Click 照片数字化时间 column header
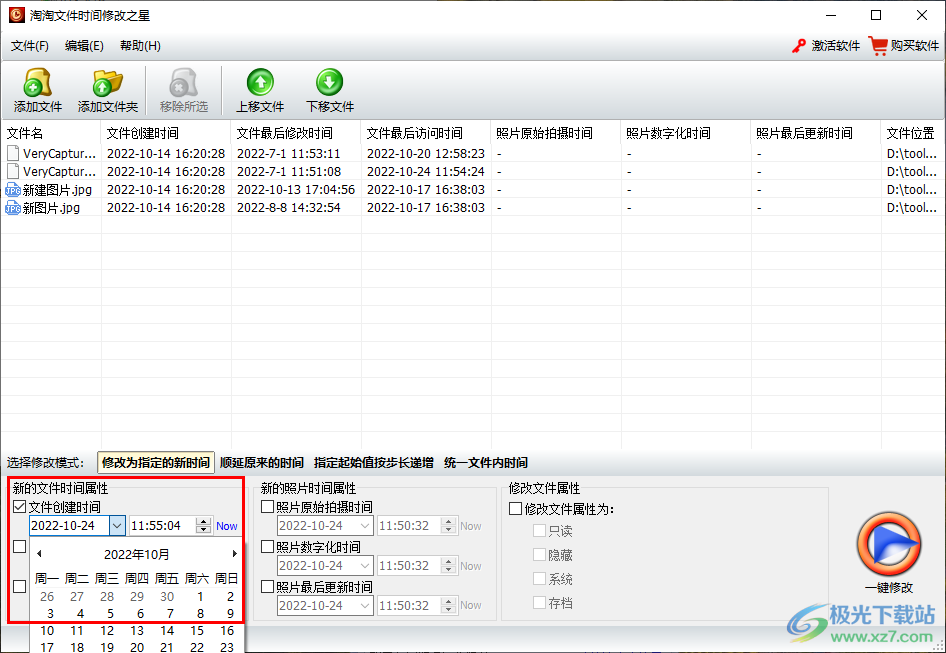The image size is (946, 653). pyautogui.click(x=685, y=133)
